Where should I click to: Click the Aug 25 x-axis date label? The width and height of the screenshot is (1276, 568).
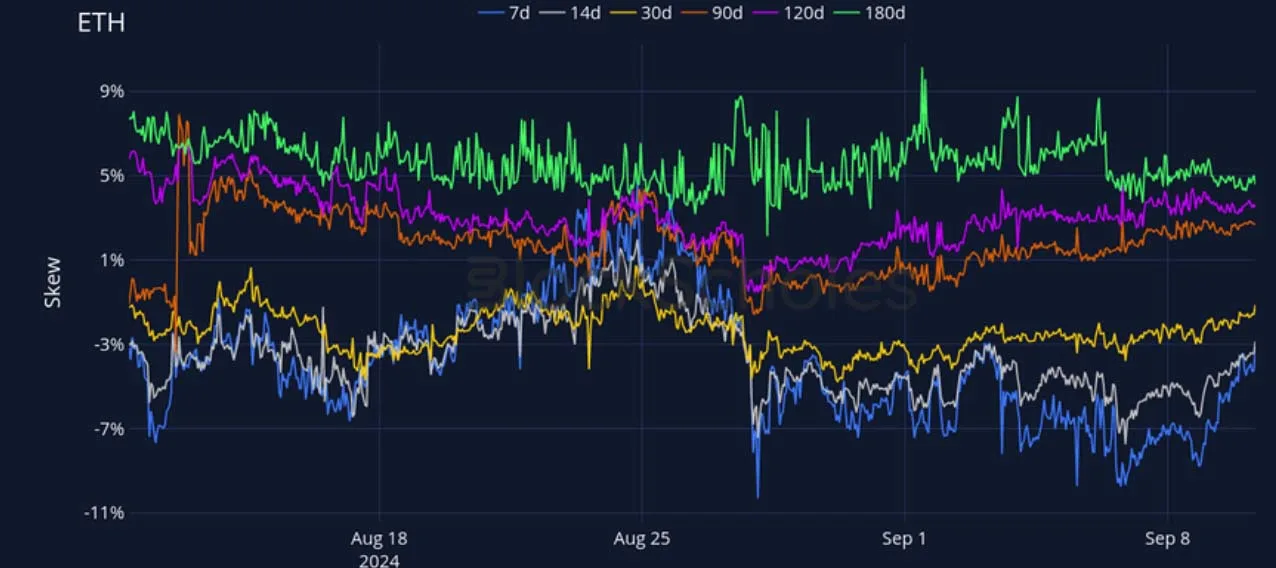click(x=642, y=539)
